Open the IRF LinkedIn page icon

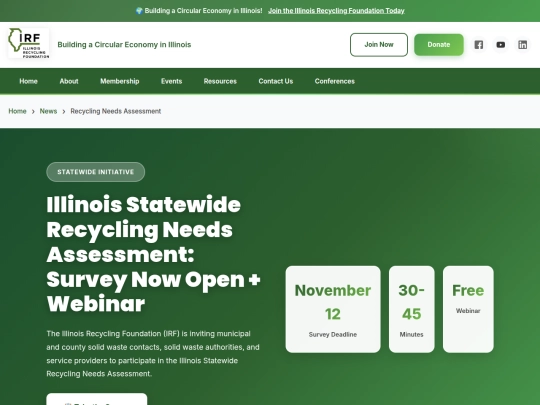[523, 45]
